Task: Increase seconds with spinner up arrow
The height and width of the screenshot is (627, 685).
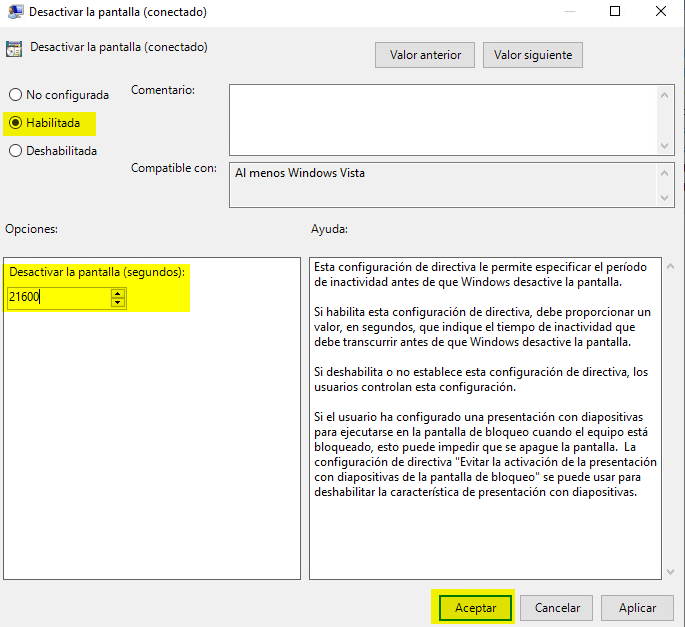Action: (x=118, y=293)
